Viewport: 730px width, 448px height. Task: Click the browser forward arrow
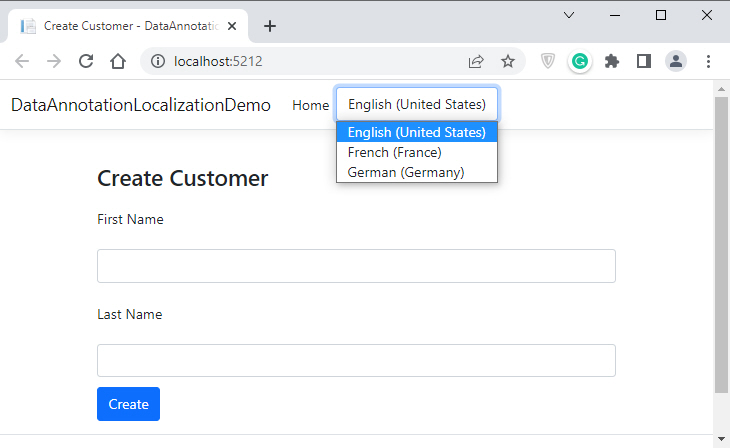tap(54, 61)
